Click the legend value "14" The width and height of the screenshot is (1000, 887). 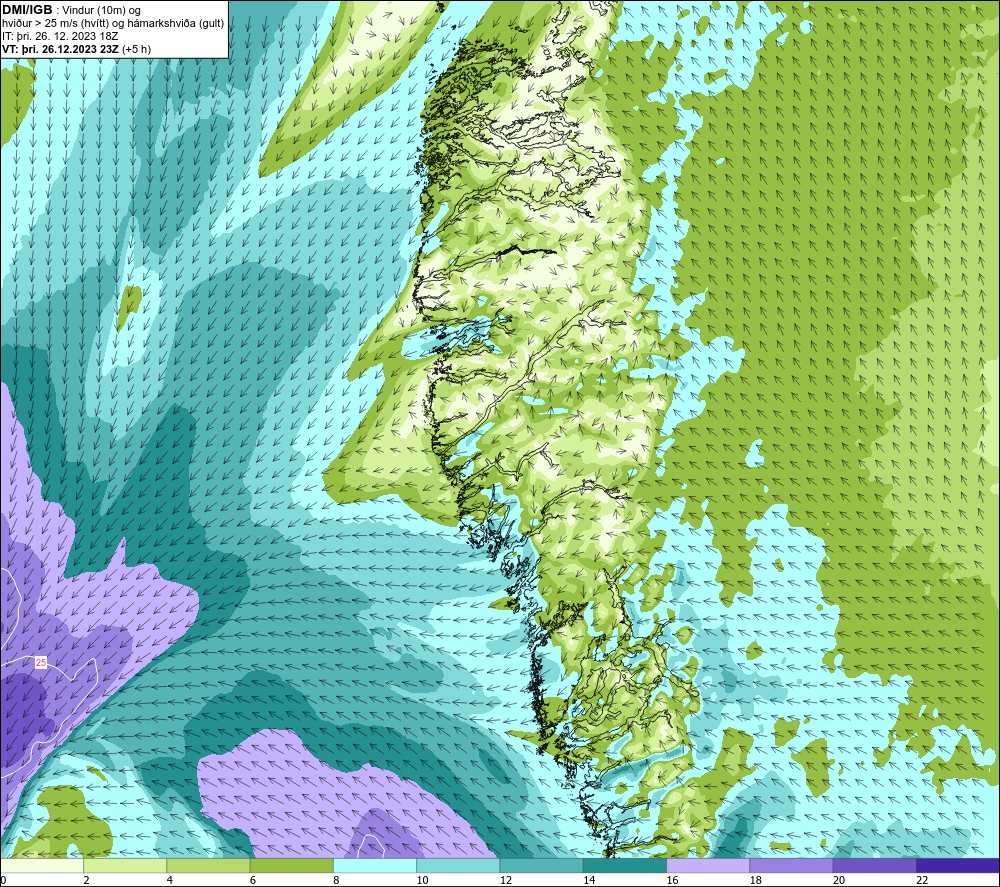589,880
